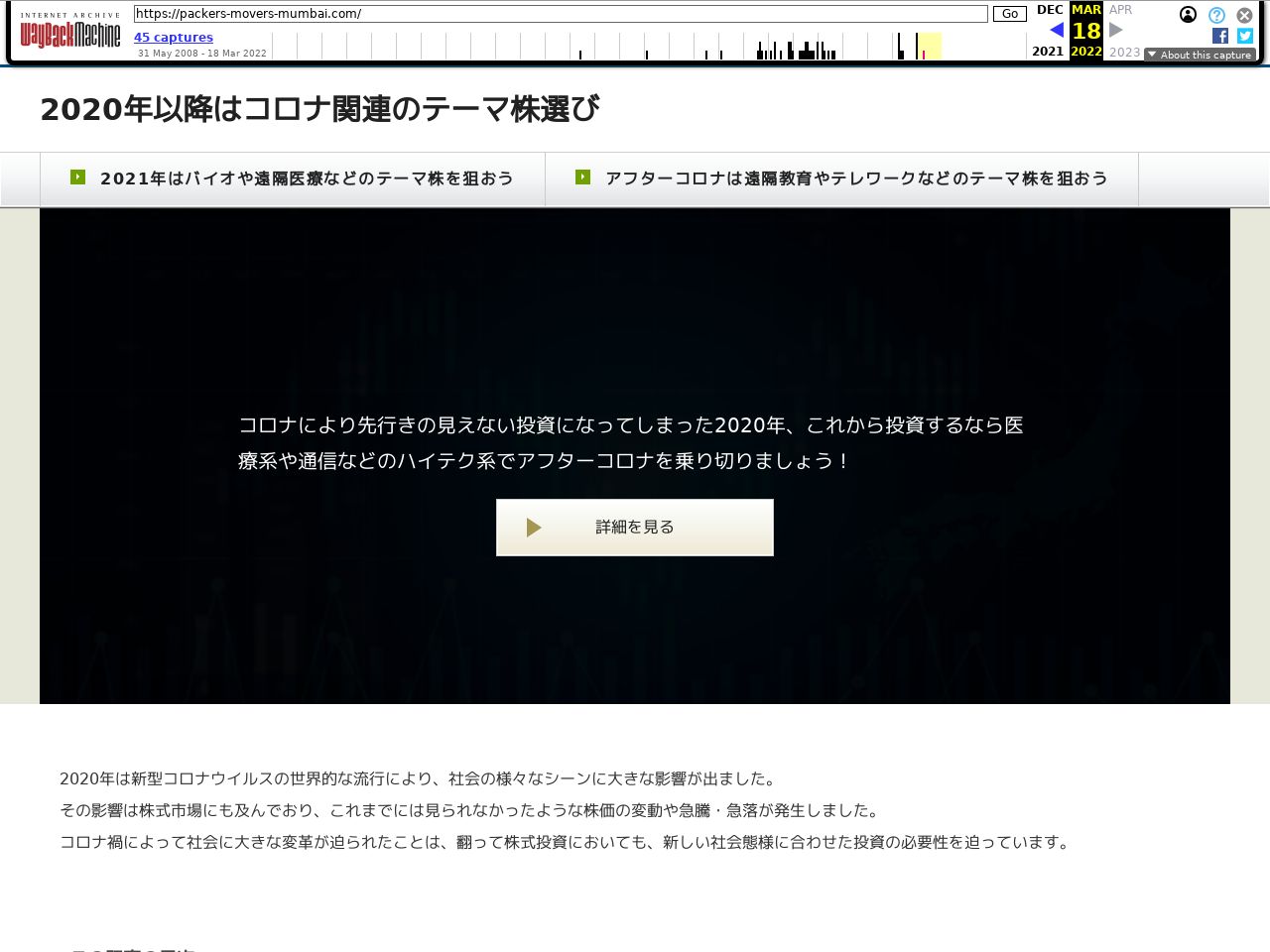Open the 2021年はバイオや遠隔医療 menu item
The image size is (1270, 952).
(x=307, y=178)
